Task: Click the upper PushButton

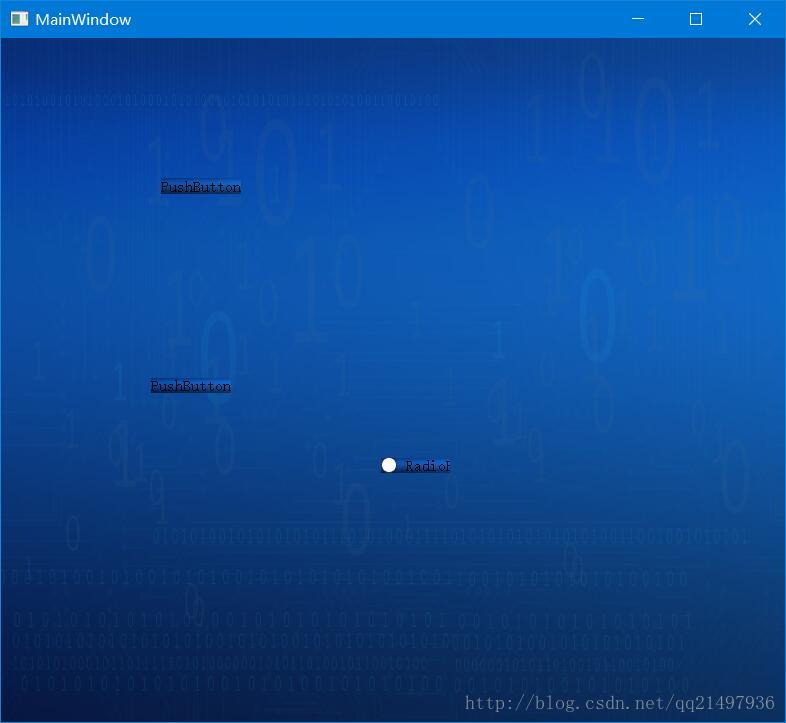Action: pos(201,187)
